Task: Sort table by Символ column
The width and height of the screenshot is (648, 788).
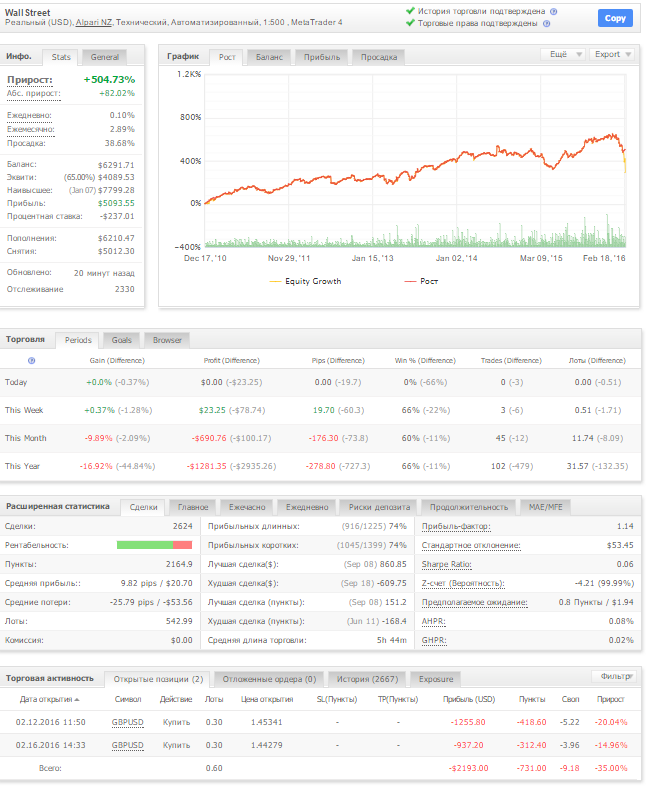Action: click(128, 700)
